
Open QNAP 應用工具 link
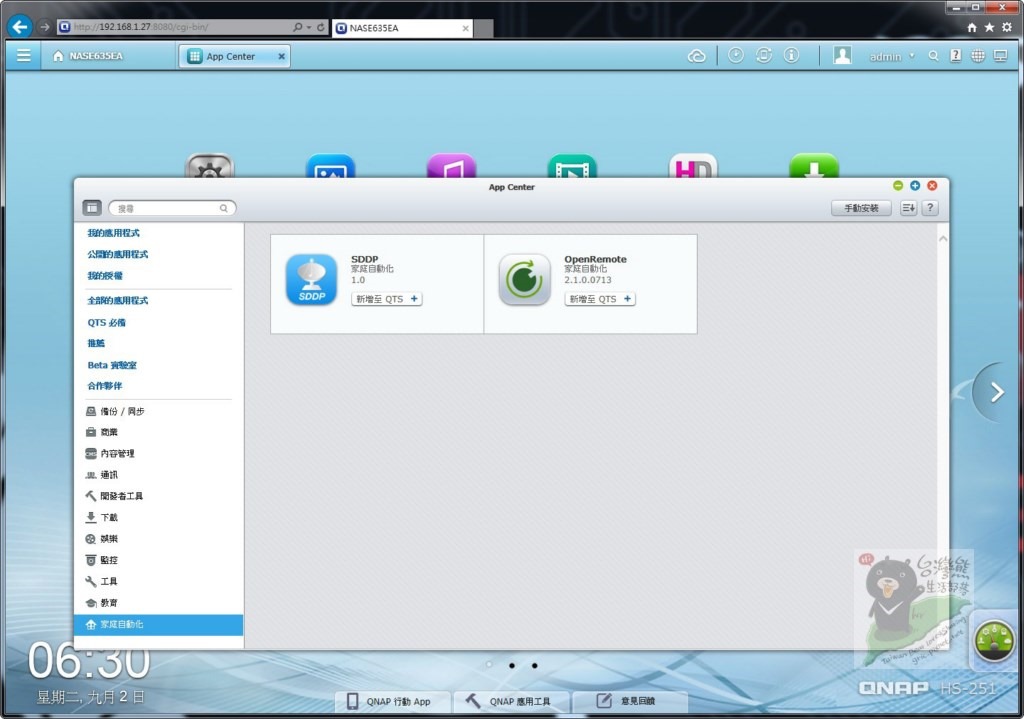coord(511,701)
